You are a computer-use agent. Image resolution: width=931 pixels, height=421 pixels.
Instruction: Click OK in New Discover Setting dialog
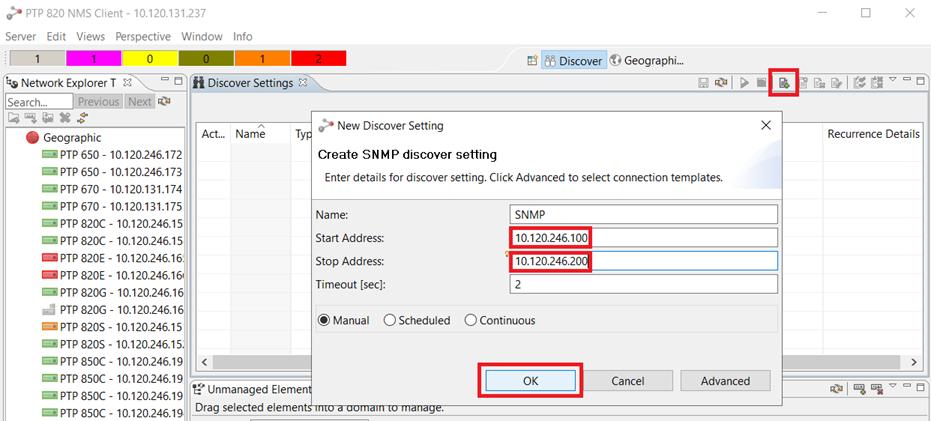[x=530, y=381]
